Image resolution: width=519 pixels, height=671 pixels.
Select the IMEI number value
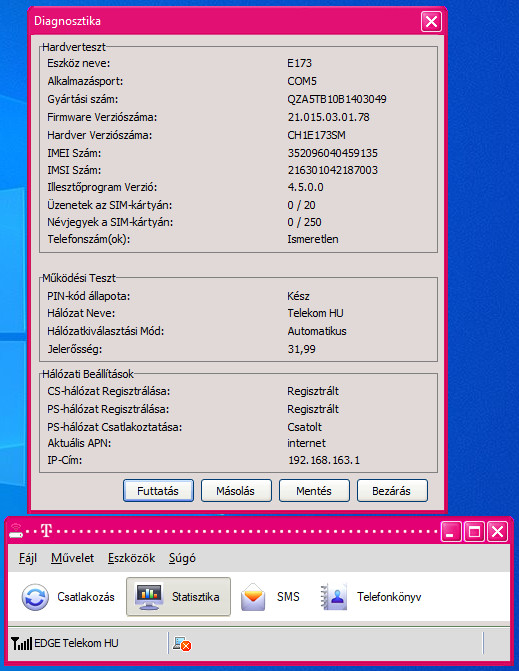[x=332, y=153]
